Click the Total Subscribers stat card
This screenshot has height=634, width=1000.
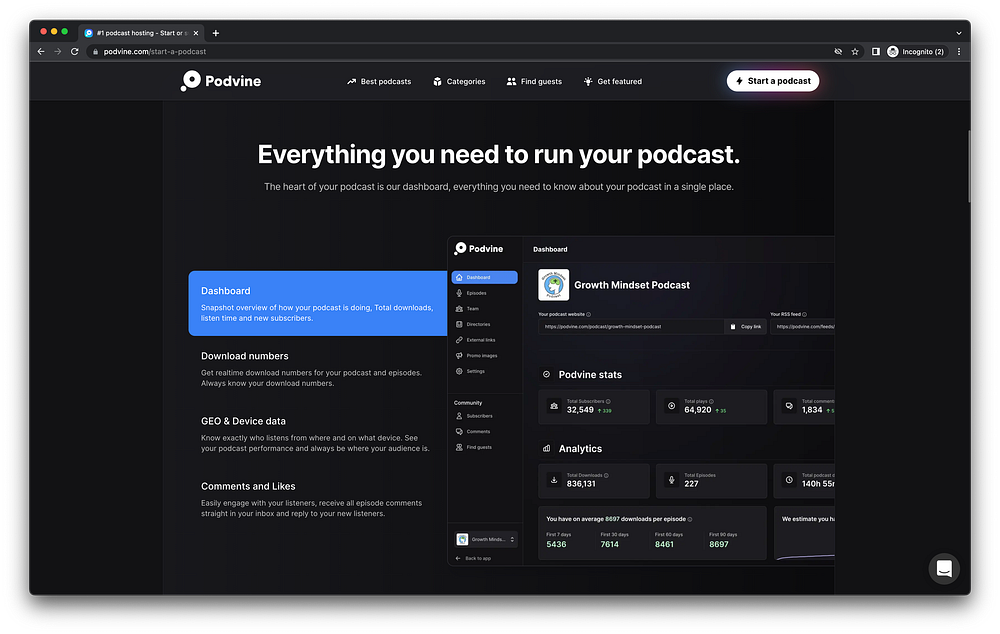[x=594, y=407]
